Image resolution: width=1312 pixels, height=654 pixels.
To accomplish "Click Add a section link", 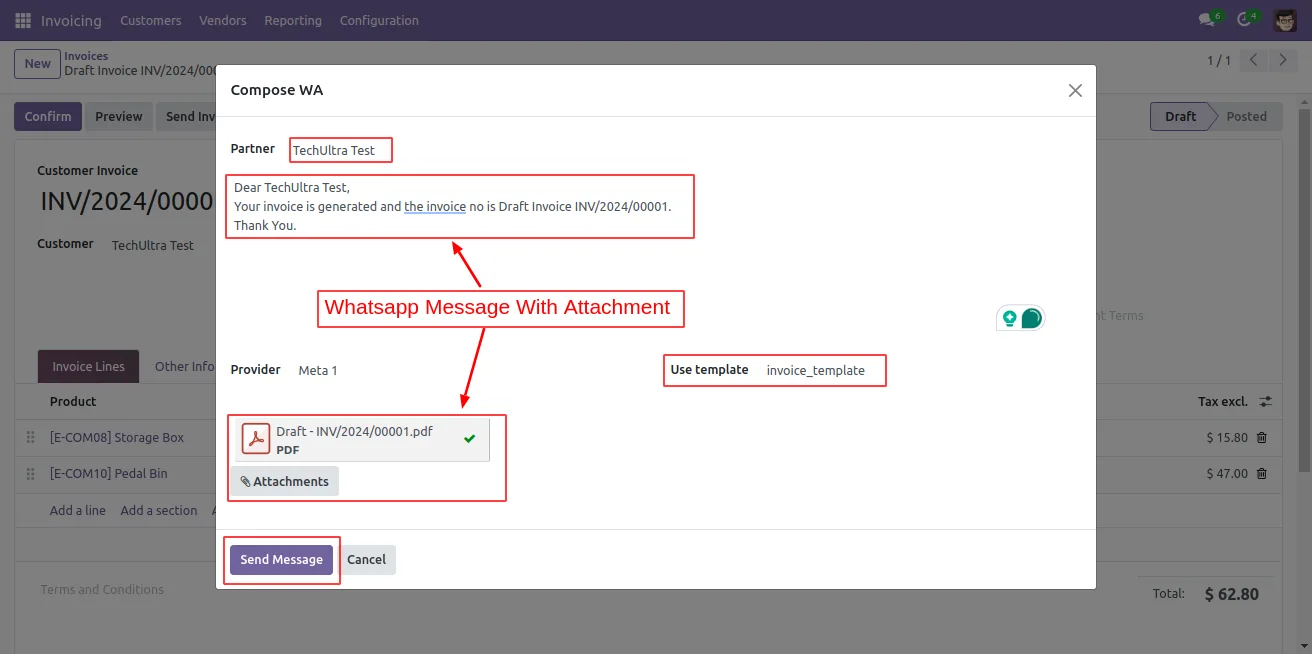I will tap(159, 510).
